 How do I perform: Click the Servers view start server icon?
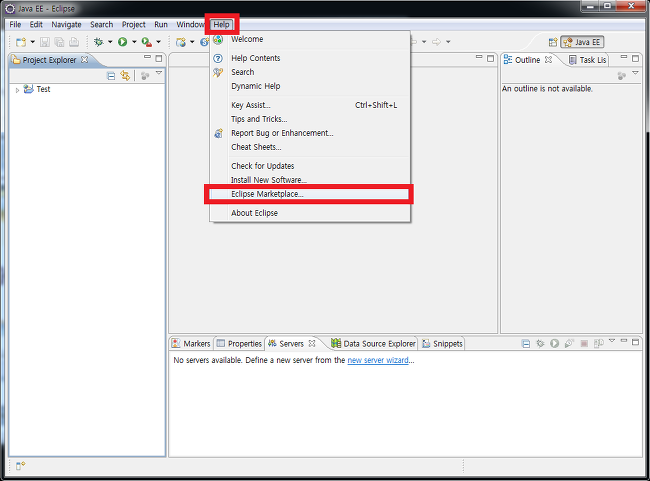click(x=555, y=343)
